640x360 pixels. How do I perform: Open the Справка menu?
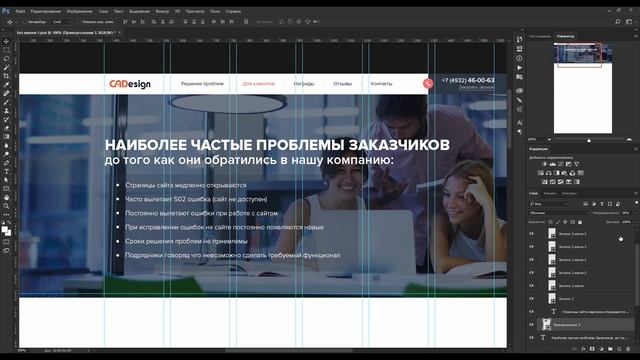[x=233, y=11]
